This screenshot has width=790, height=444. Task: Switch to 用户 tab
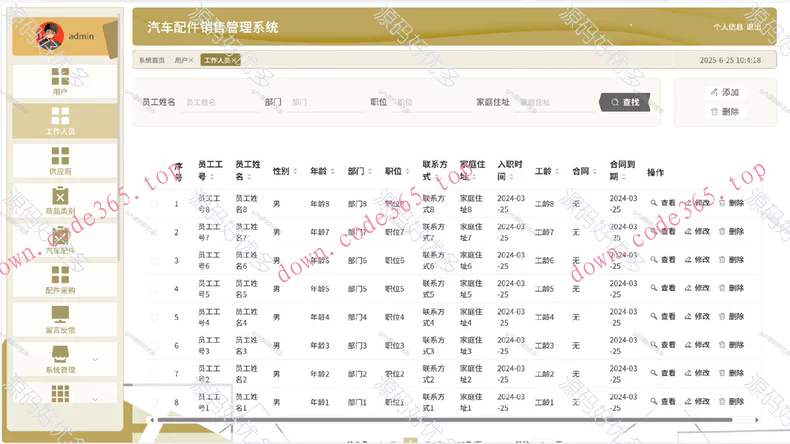181,60
